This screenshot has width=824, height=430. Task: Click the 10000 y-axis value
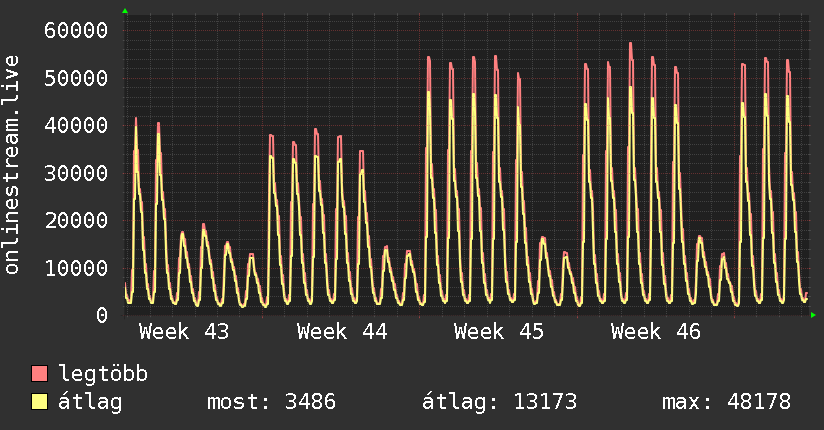77,268
